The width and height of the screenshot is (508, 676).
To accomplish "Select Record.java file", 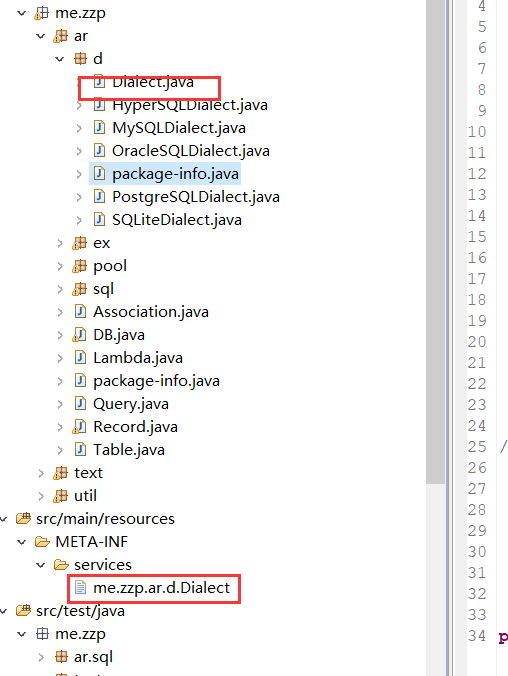I will [135, 427].
